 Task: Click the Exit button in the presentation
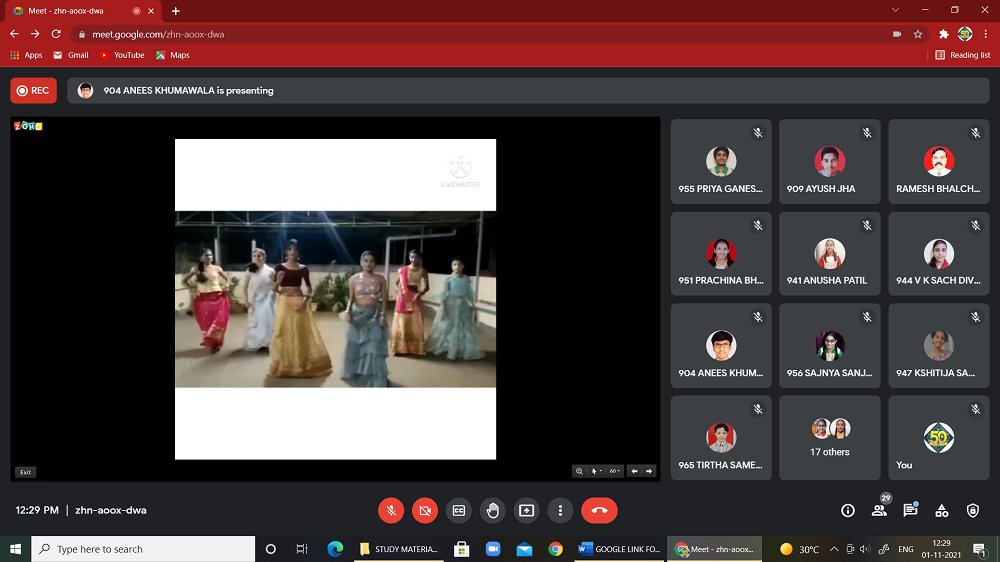25,472
